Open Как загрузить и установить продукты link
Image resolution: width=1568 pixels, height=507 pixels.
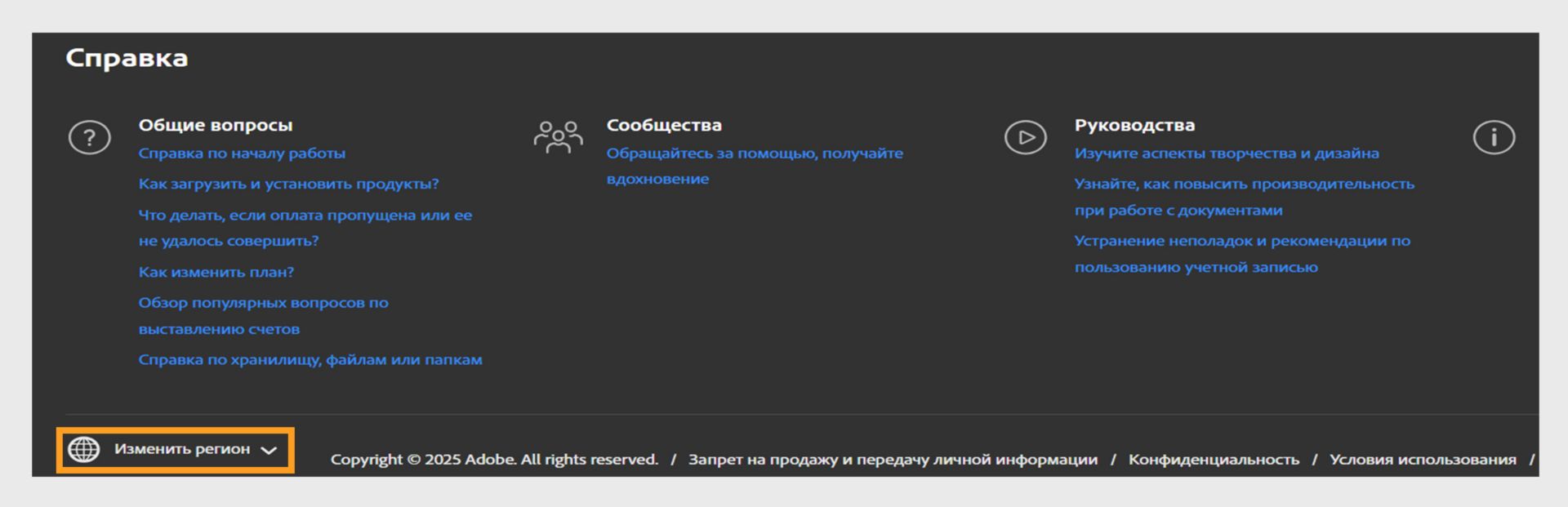pyautogui.click(x=288, y=184)
